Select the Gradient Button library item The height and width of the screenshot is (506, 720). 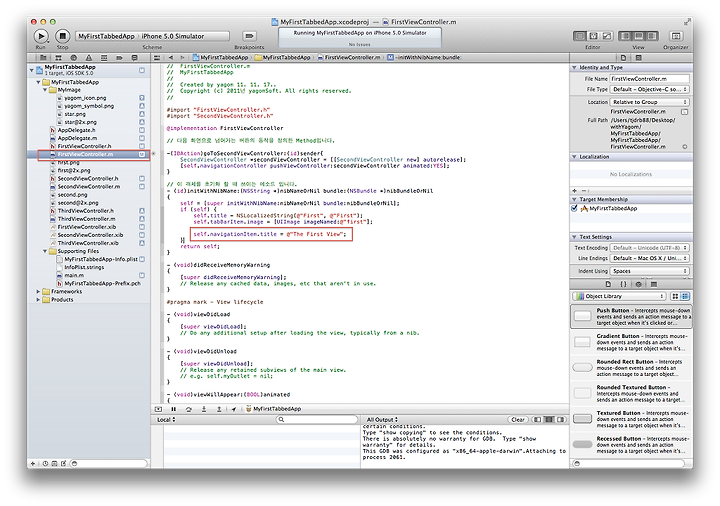[631, 342]
